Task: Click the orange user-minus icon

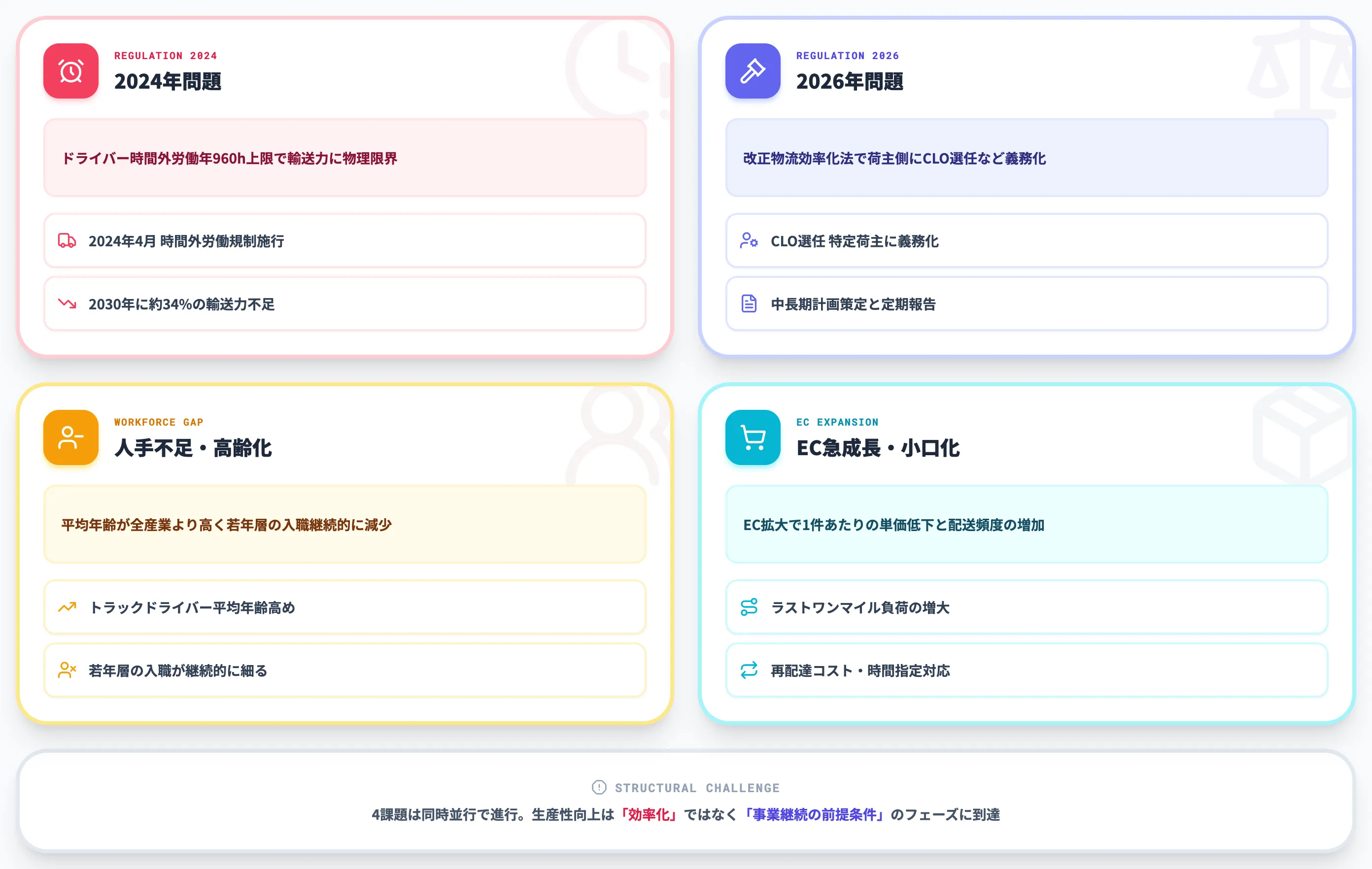Action: (x=70, y=437)
